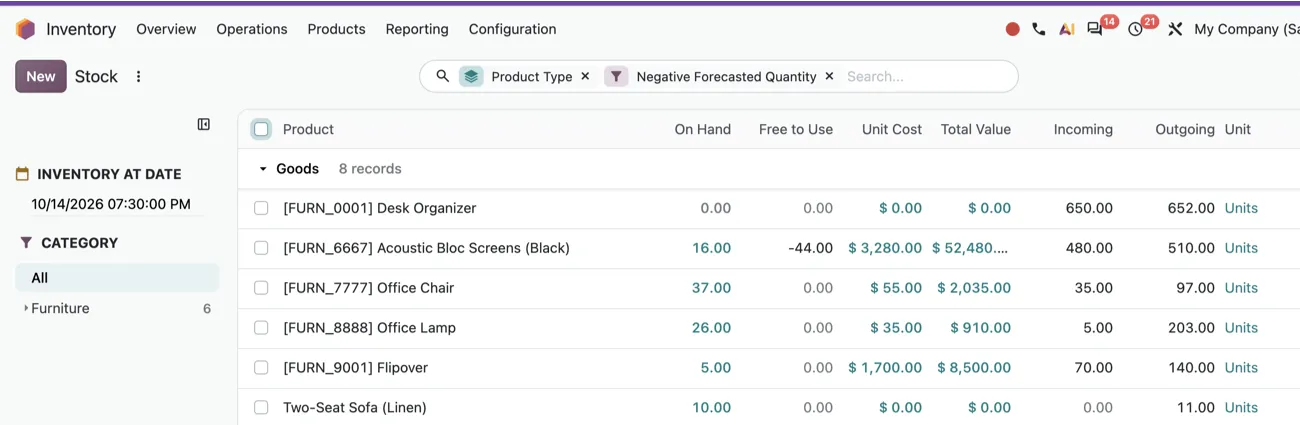Click the Category funnel icon
The image size is (1300, 425).
click(x=26, y=243)
